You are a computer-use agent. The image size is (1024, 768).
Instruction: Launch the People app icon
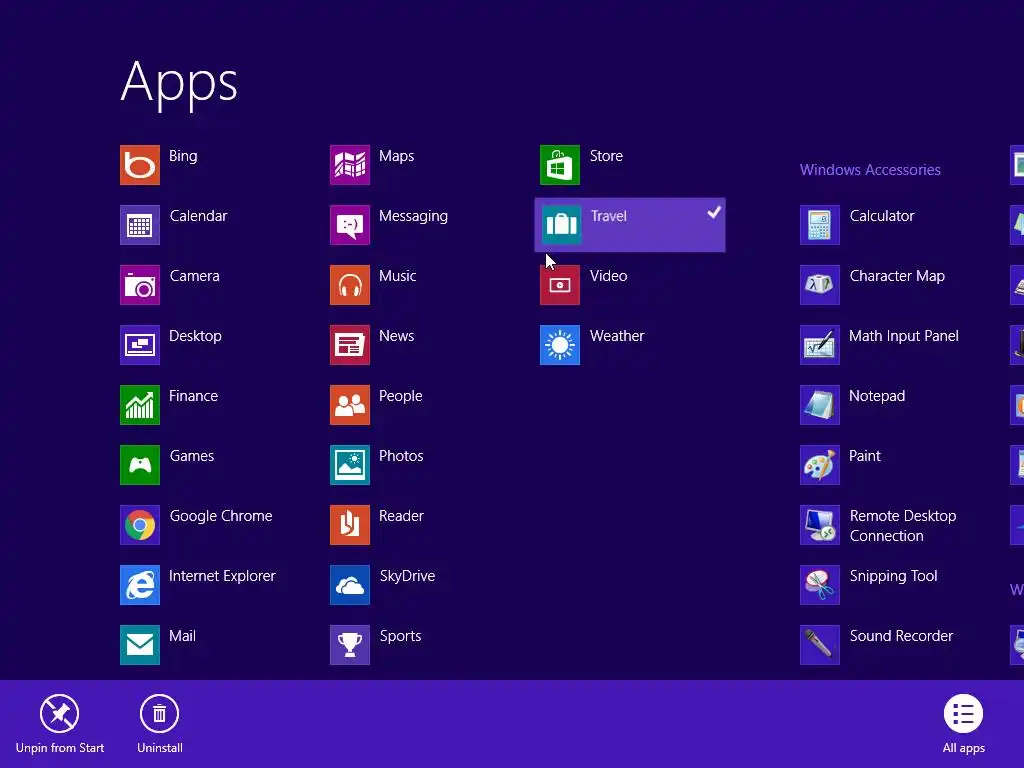[x=350, y=405]
